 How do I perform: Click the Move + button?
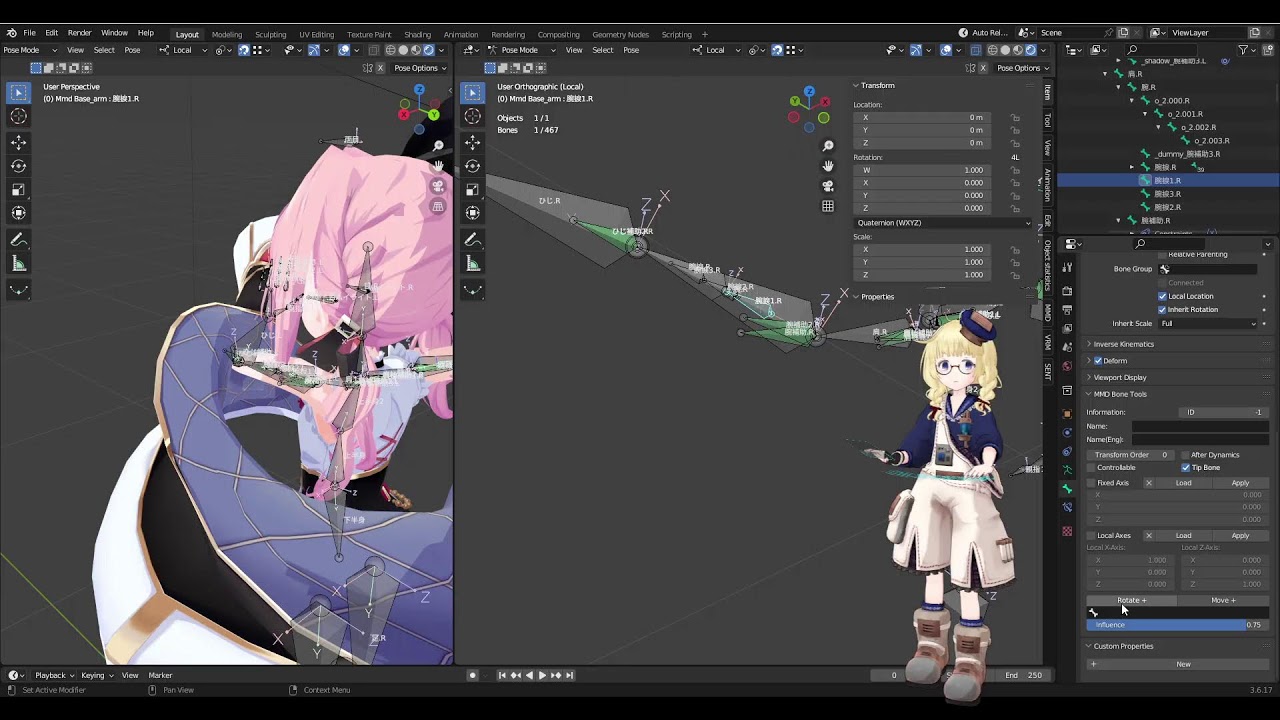pyautogui.click(x=1223, y=600)
